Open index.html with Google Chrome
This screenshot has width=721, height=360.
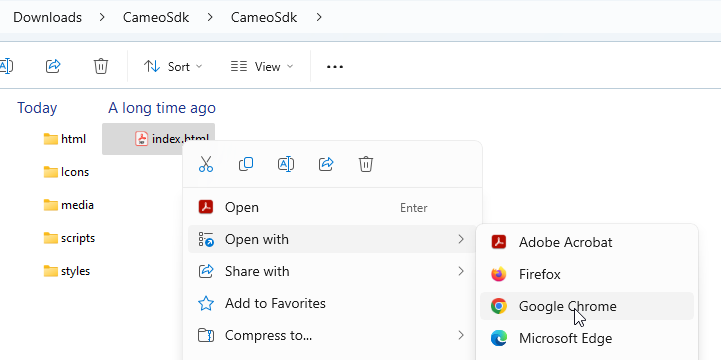tap(587, 306)
